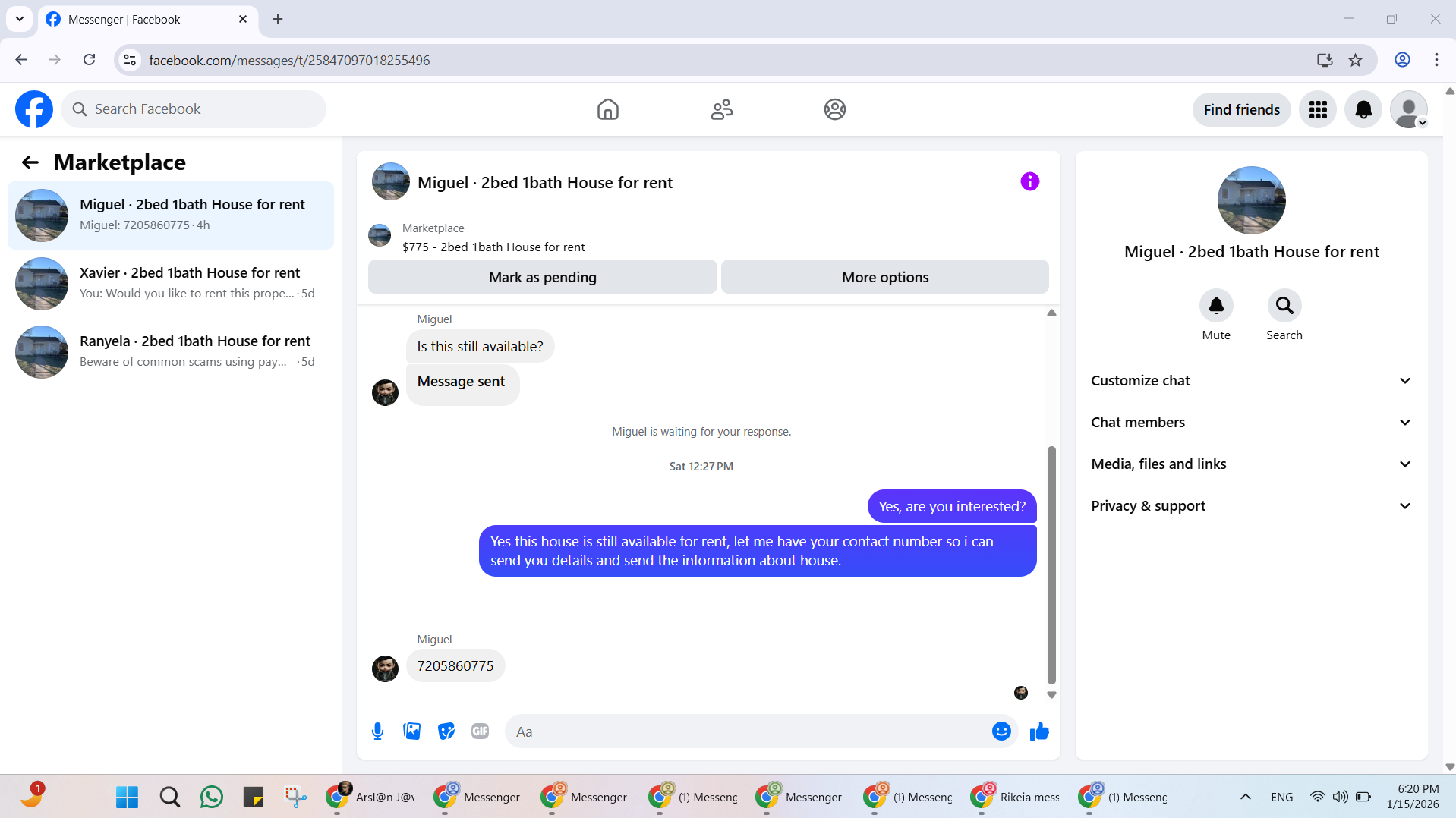Record a voice clip with microphone icon
This screenshot has height=818, width=1456.
point(377,731)
